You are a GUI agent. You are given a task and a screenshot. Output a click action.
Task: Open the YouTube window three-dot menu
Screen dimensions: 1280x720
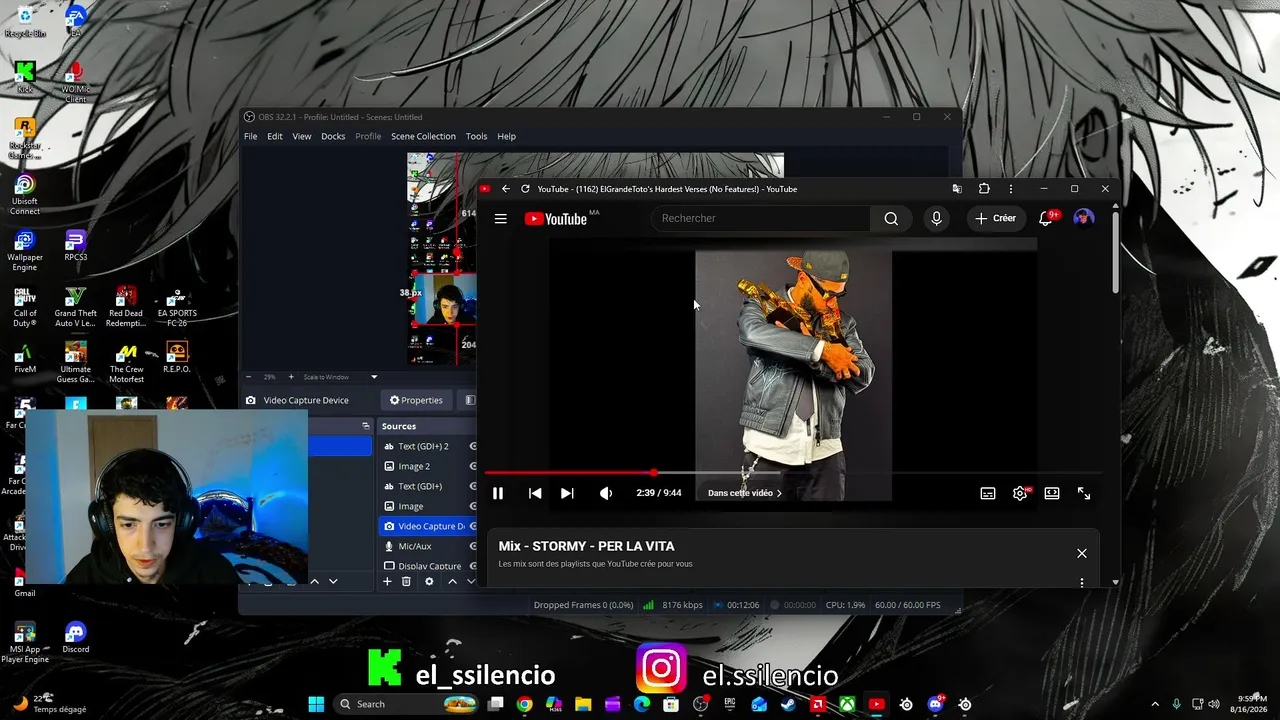1011,189
